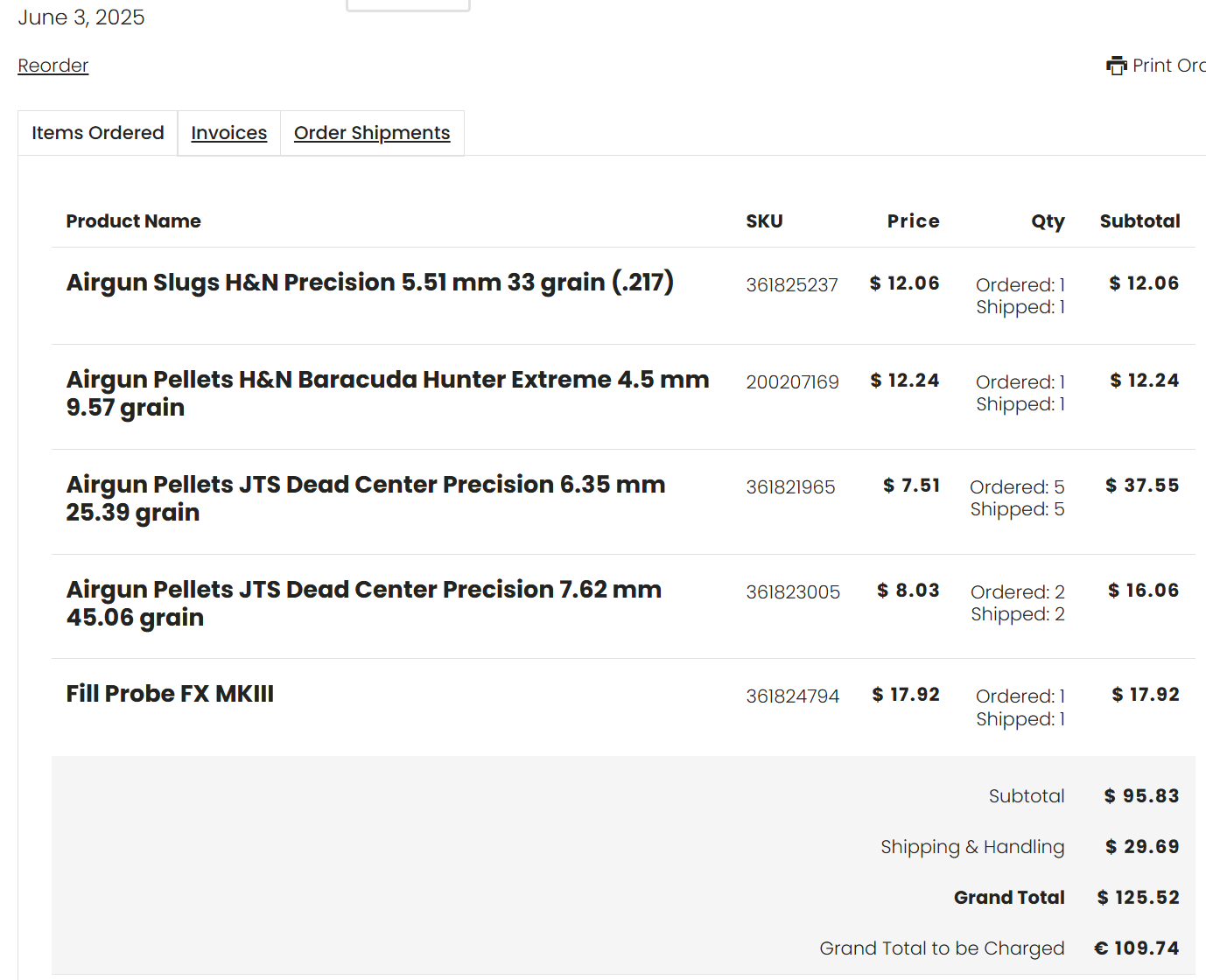This screenshot has width=1206, height=980.
Task: Click the printer icon beside Print Order
Action: (1117, 66)
